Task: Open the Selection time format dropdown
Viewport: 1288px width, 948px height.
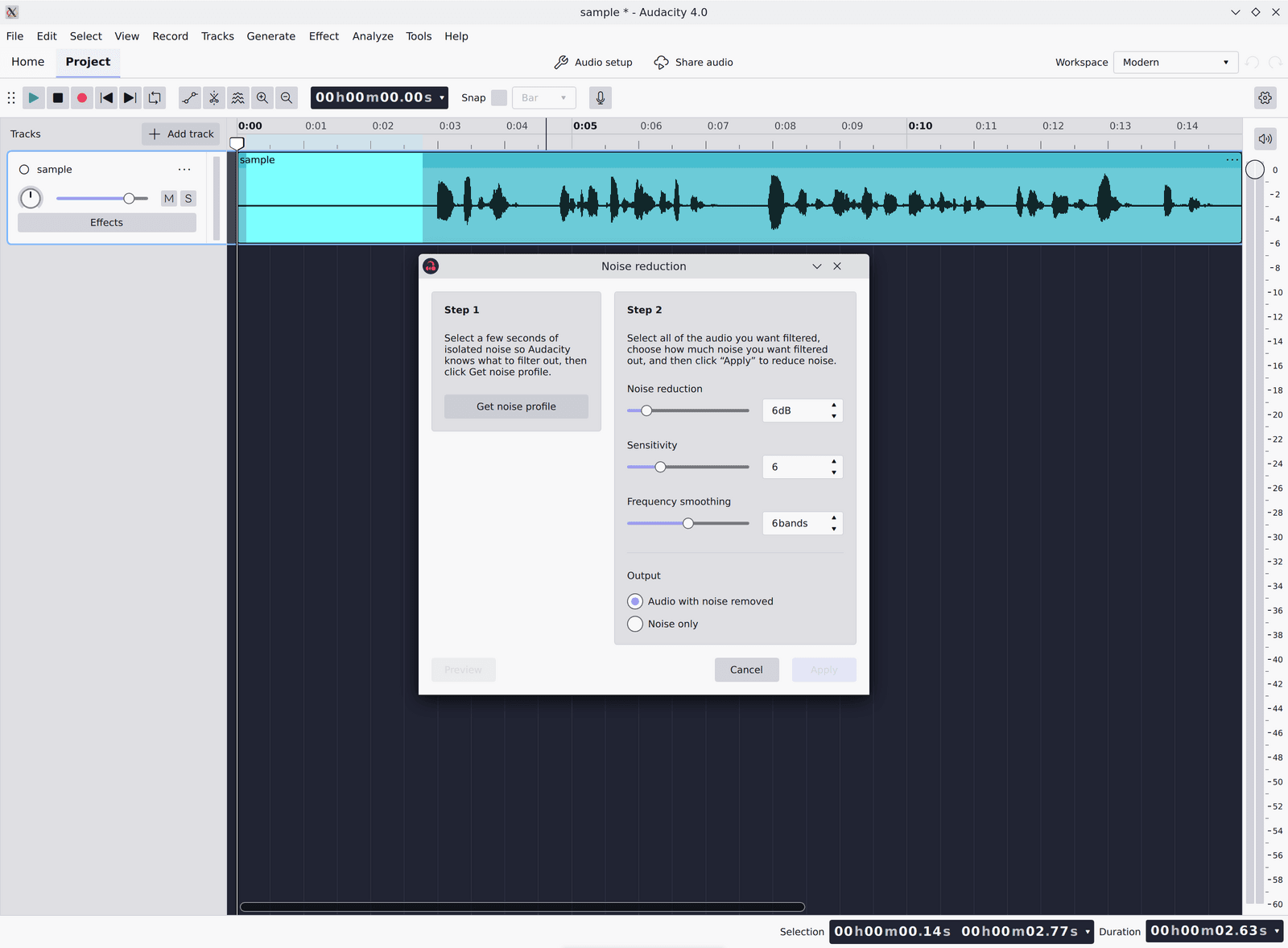Action: 1088,932
